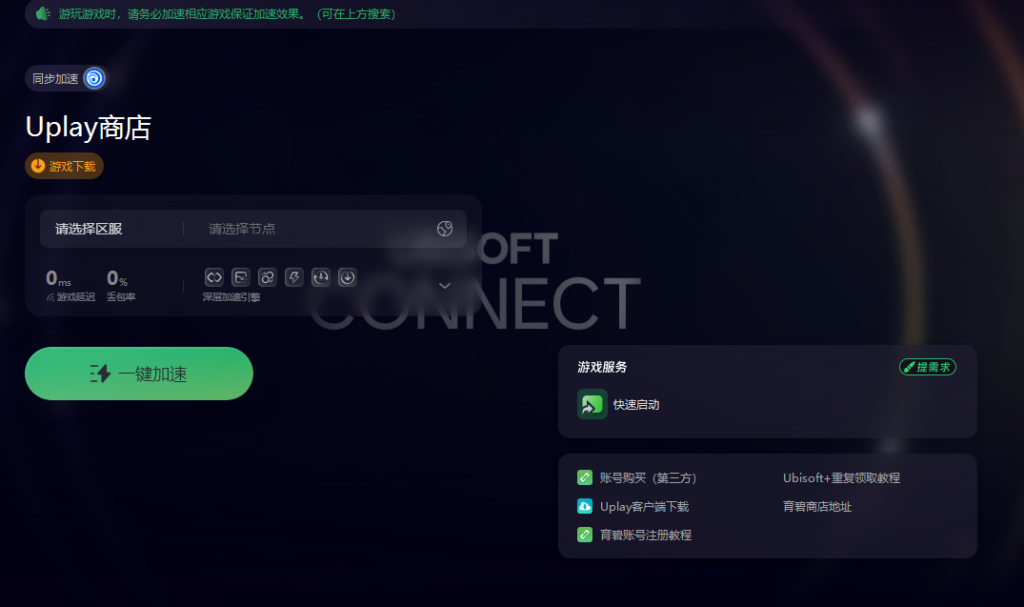Launch 快速启动 quick start icon
The height and width of the screenshot is (607, 1024).
click(592, 404)
